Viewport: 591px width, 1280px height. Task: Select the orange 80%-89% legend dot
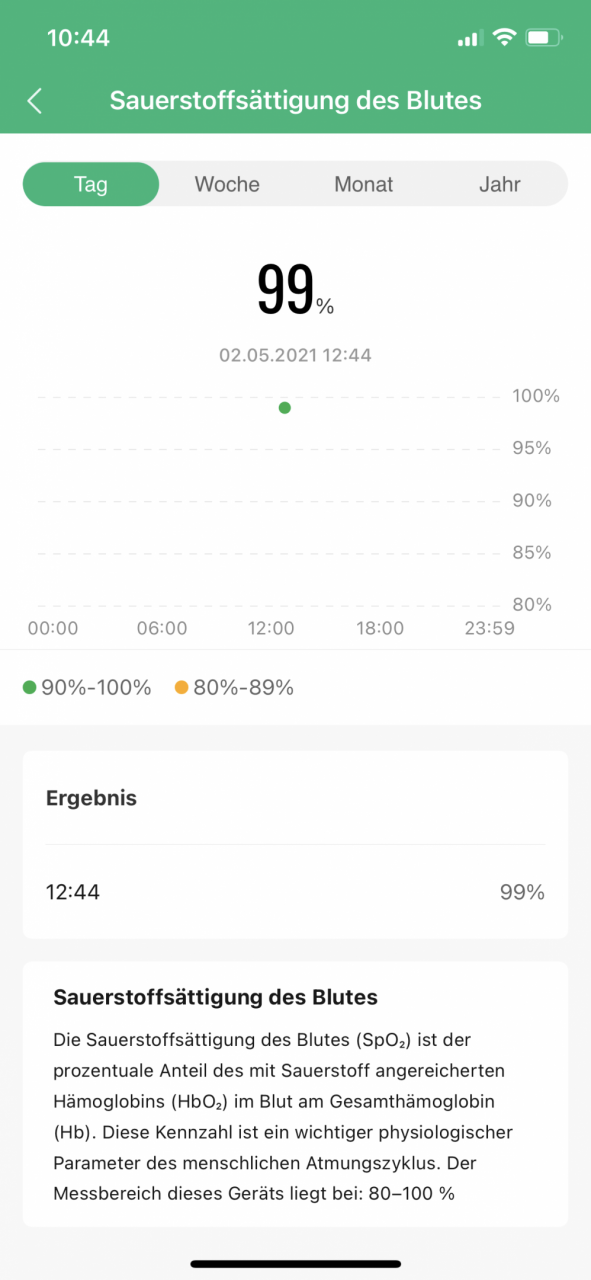coord(181,687)
